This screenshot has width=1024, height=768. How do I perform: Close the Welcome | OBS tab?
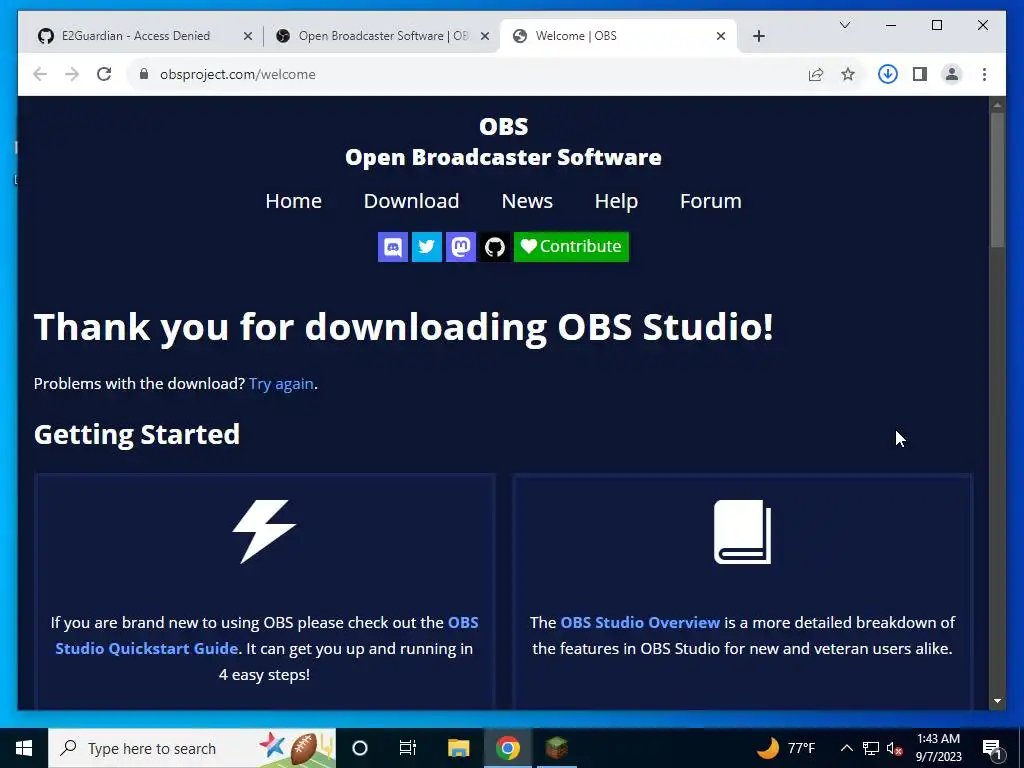tap(721, 37)
